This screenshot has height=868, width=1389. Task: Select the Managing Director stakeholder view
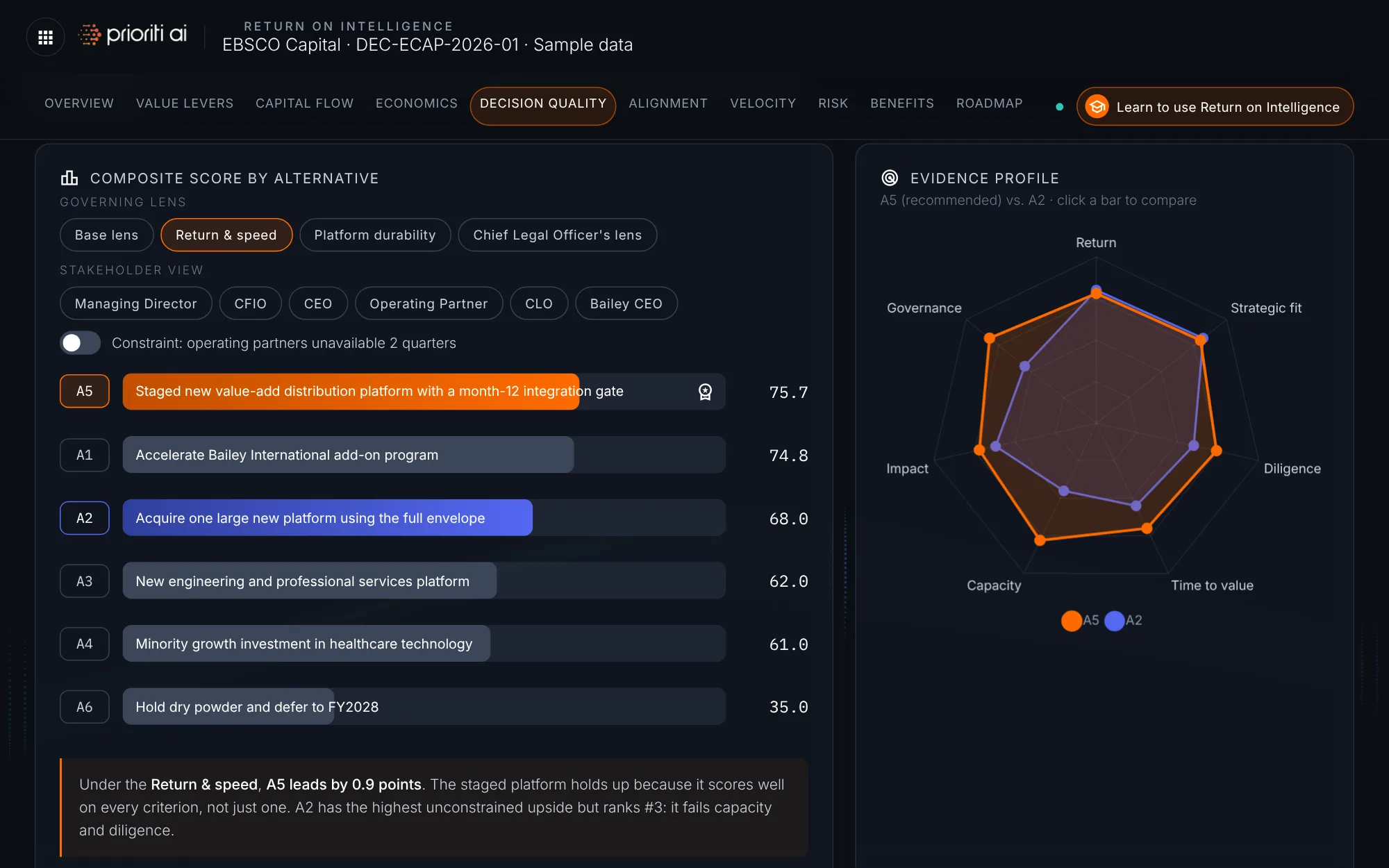tap(136, 303)
